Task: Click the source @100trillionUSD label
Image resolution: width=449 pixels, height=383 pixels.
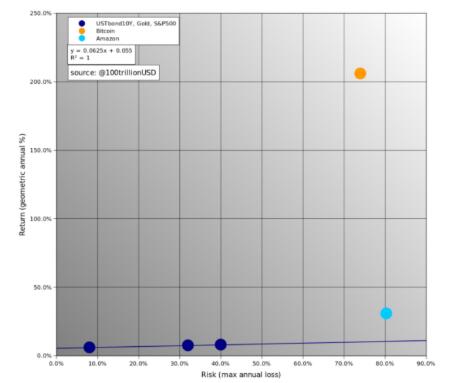Action: pos(113,73)
